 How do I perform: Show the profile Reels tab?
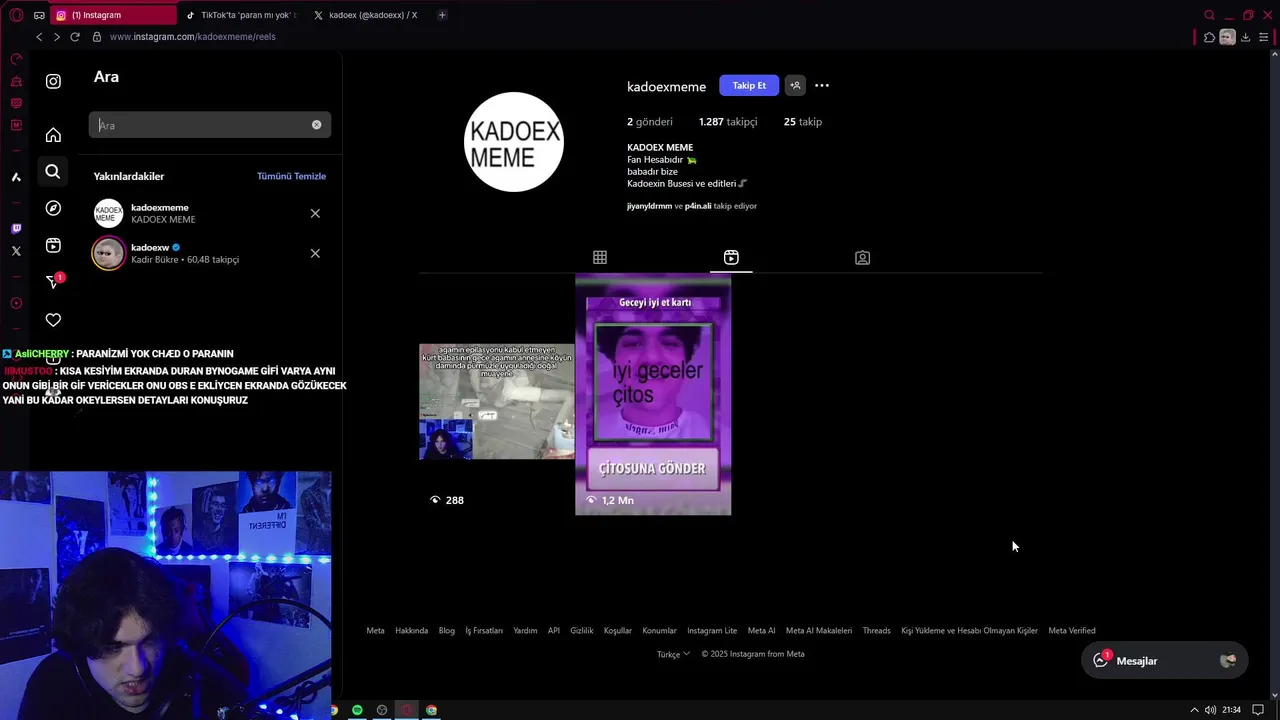(x=731, y=258)
